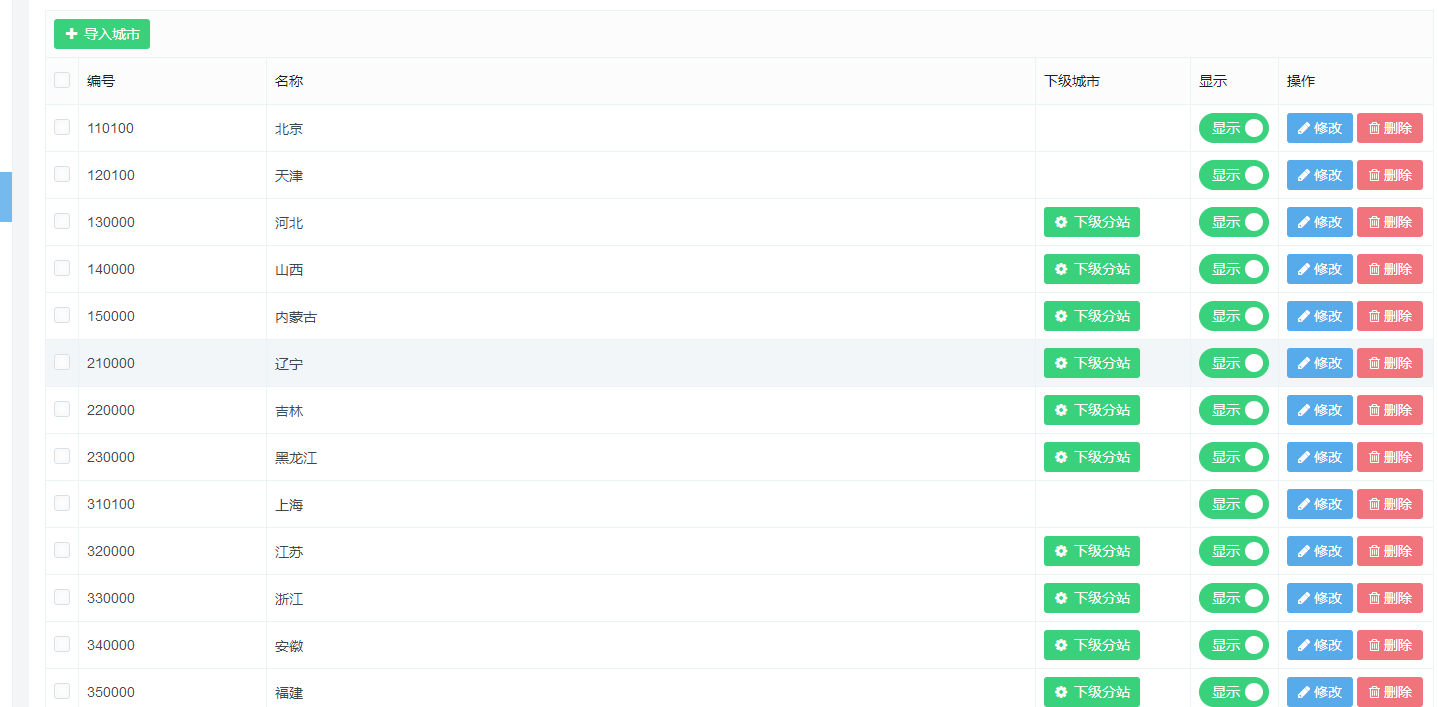Image resolution: width=1438 pixels, height=707 pixels.
Task: Open 下级分站 for 河北
Action: tap(1091, 222)
